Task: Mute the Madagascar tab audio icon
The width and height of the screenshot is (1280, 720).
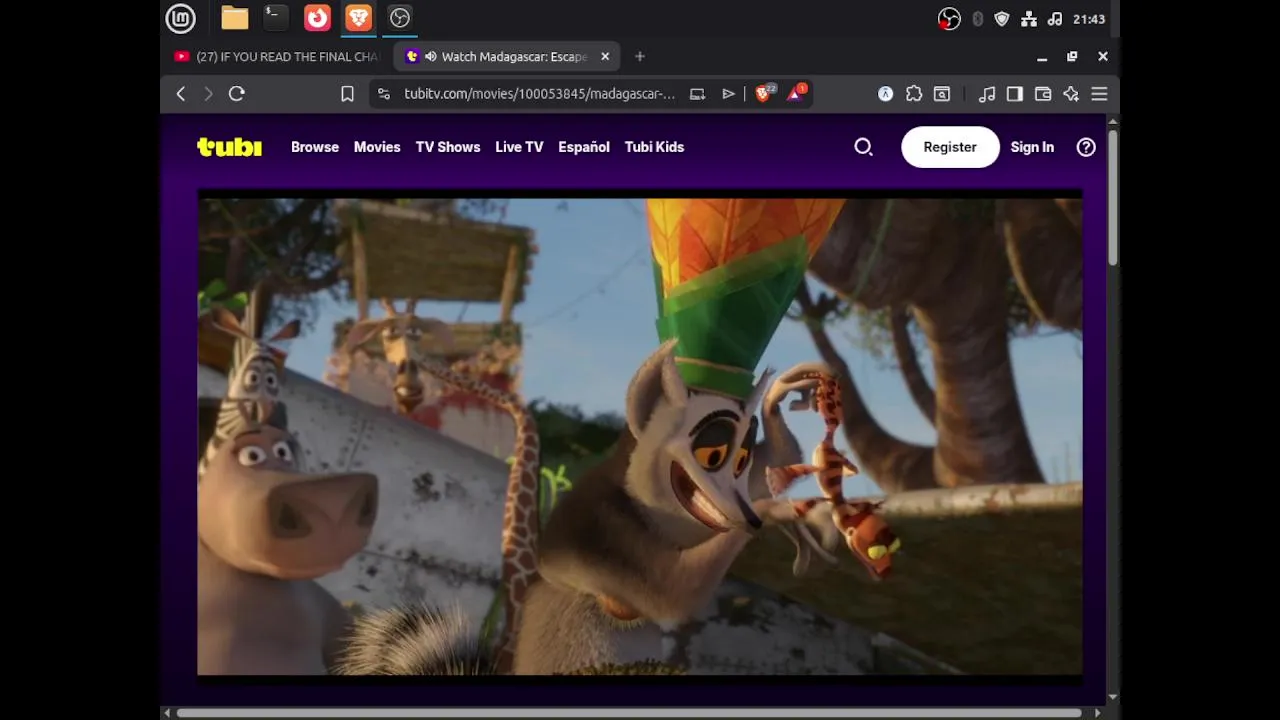Action: pyautogui.click(x=430, y=57)
